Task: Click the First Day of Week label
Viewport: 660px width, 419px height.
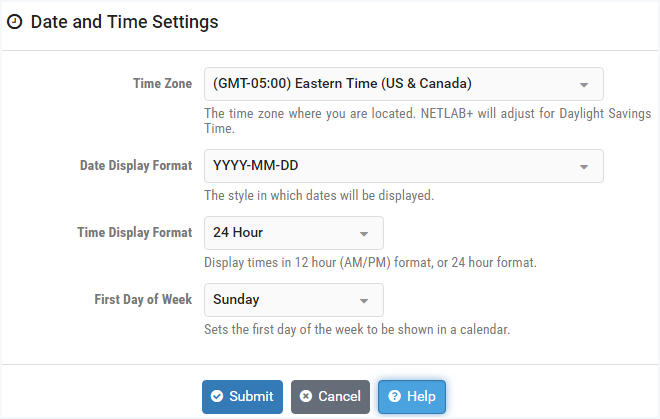Action: coord(143,299)
